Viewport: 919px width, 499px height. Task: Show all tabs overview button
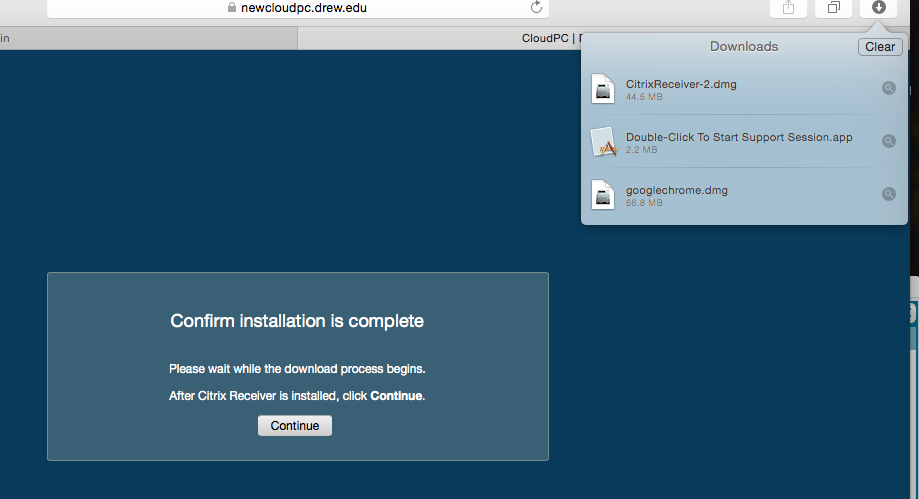pyautogui.click(x=833, y=7)
